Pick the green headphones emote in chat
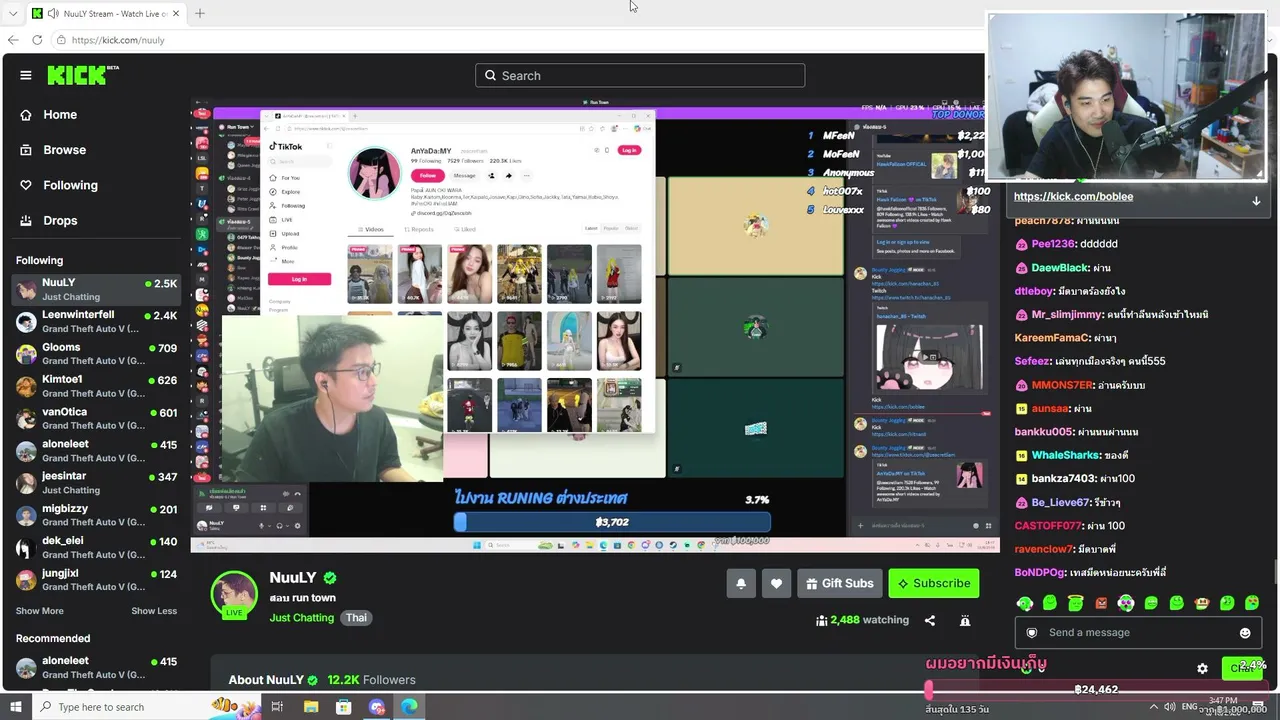The height and width of the screenshot is (720, 1280). pyautogui.click(x=1024, y=603)
